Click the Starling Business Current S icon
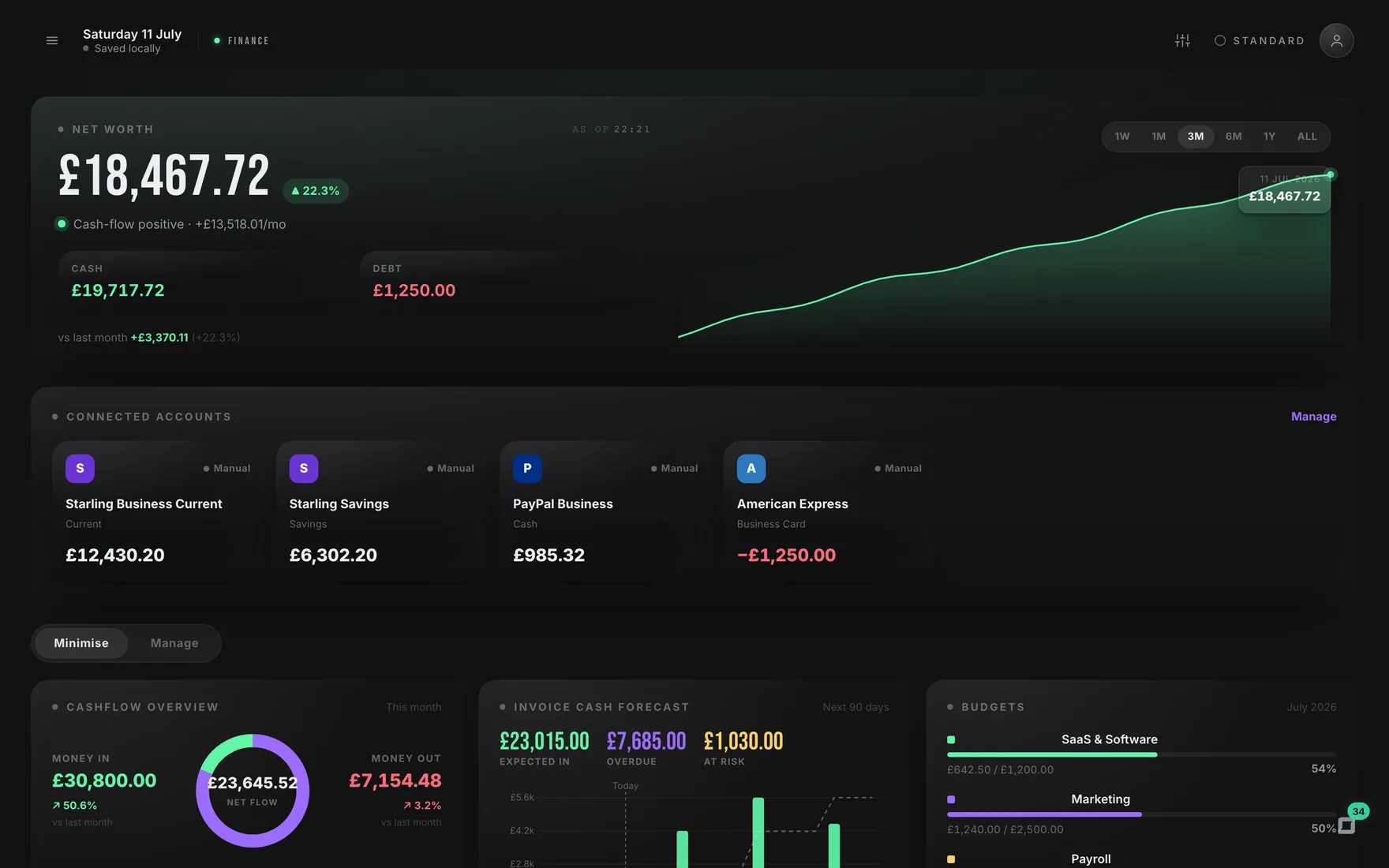The image size is (1389, 868). point(80,468)
